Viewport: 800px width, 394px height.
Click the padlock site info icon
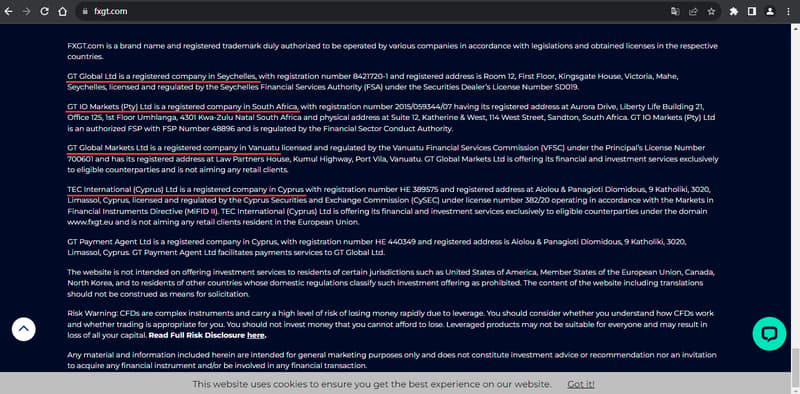(x=85, y=11)
